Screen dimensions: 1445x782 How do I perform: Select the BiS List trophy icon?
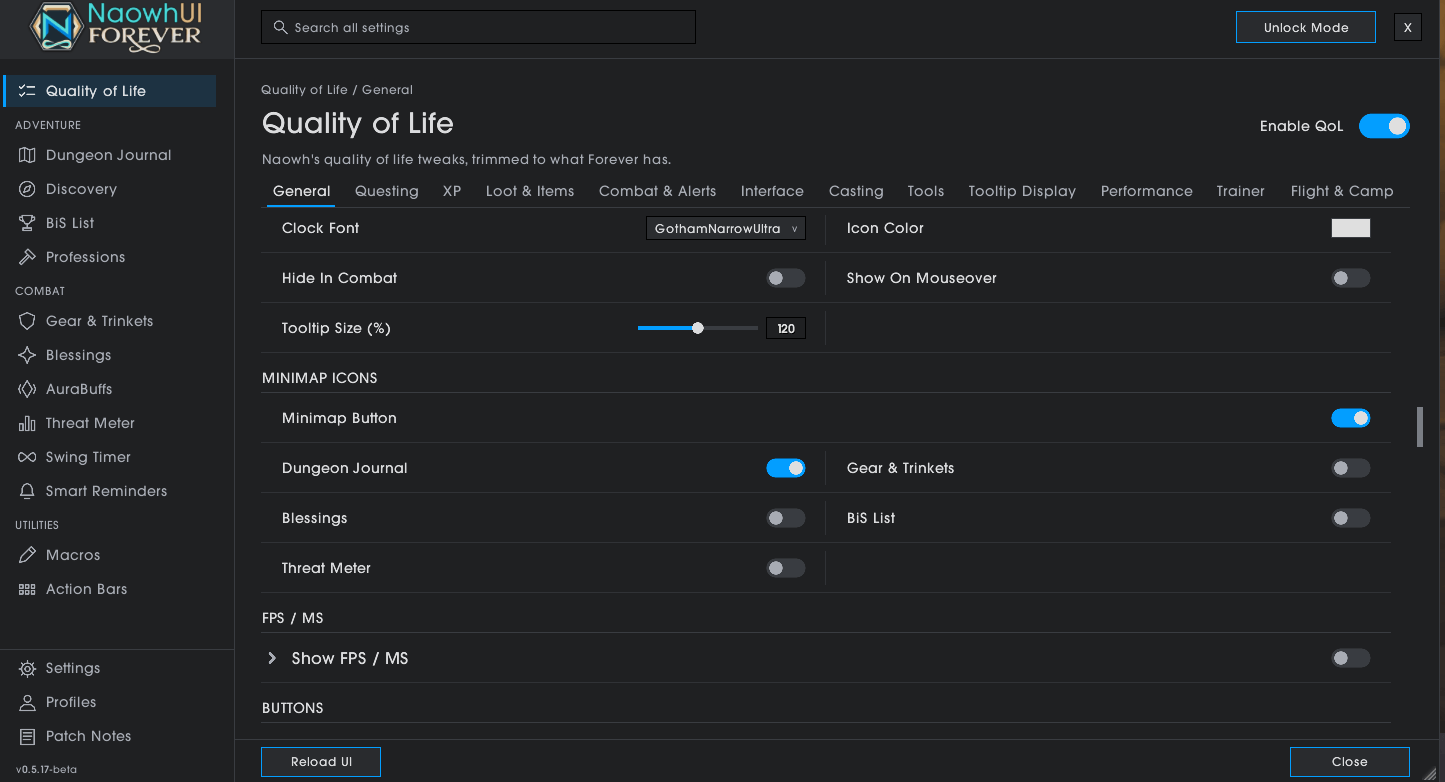tap(27, 223)
